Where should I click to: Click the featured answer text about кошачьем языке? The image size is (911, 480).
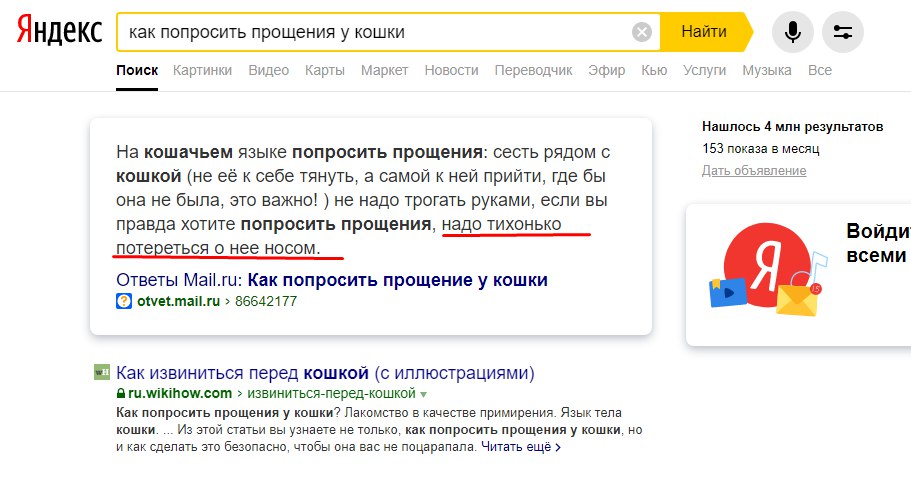(x=363, y=200)
